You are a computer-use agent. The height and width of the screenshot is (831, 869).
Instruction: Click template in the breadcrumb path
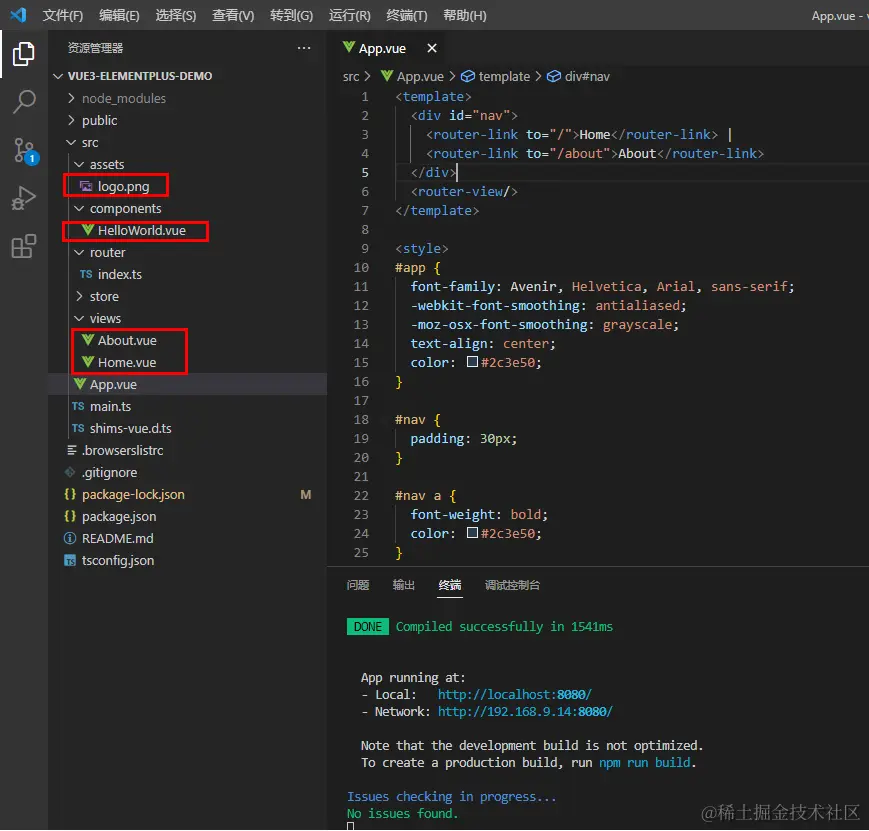tap(504, 77)
